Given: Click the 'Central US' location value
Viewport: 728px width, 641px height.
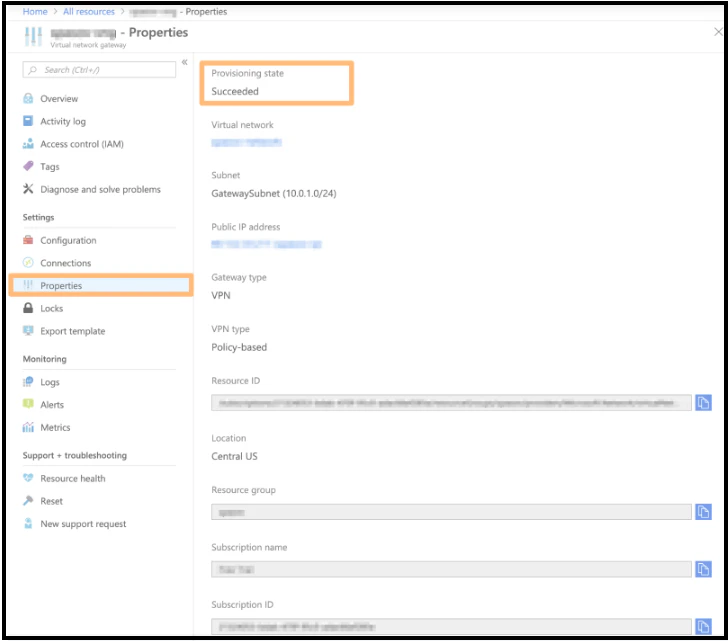Looking at the screenshot, I should click(234, 456).
